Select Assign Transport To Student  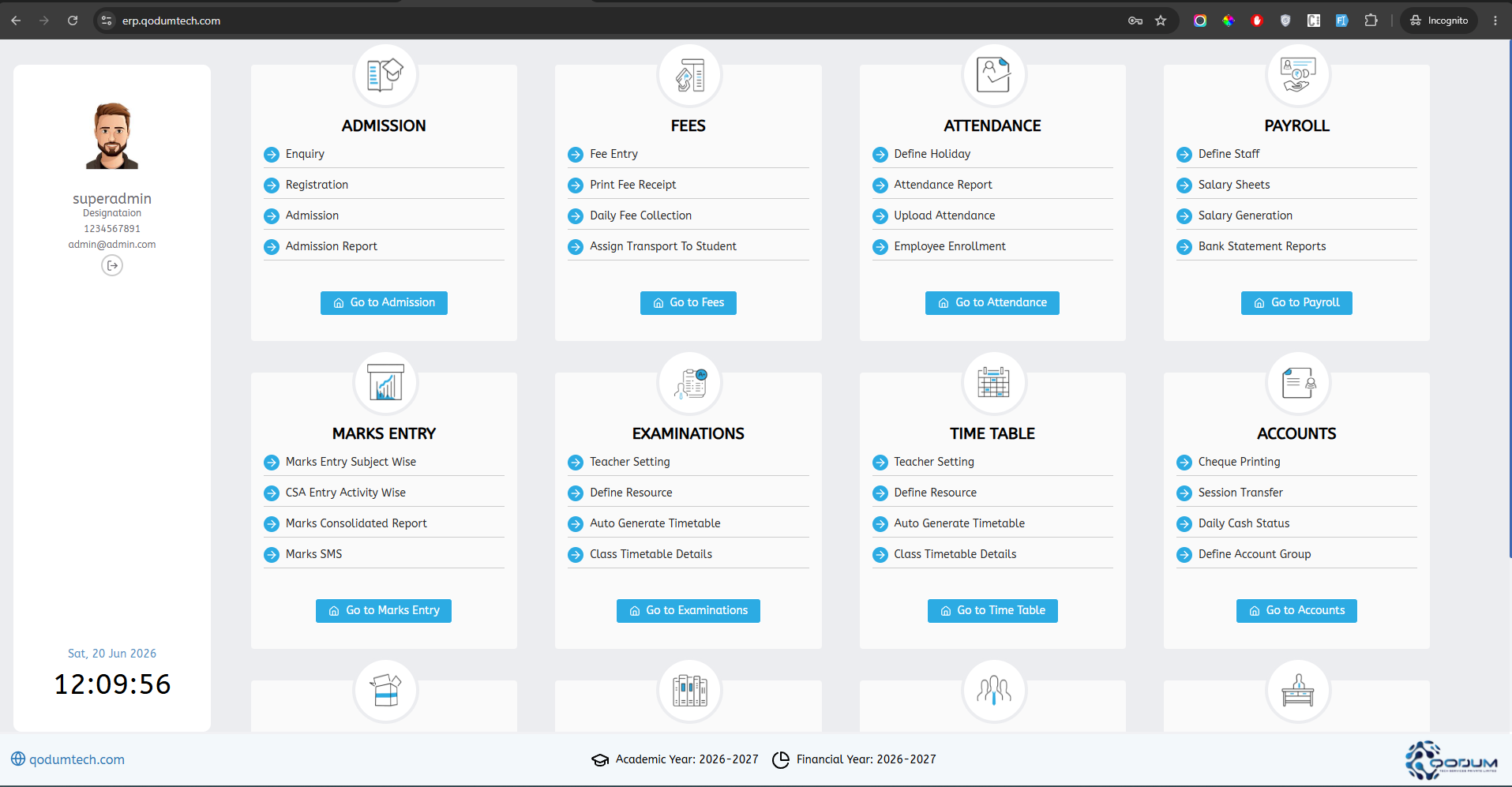pyautogui.click(x=663, y=246)
